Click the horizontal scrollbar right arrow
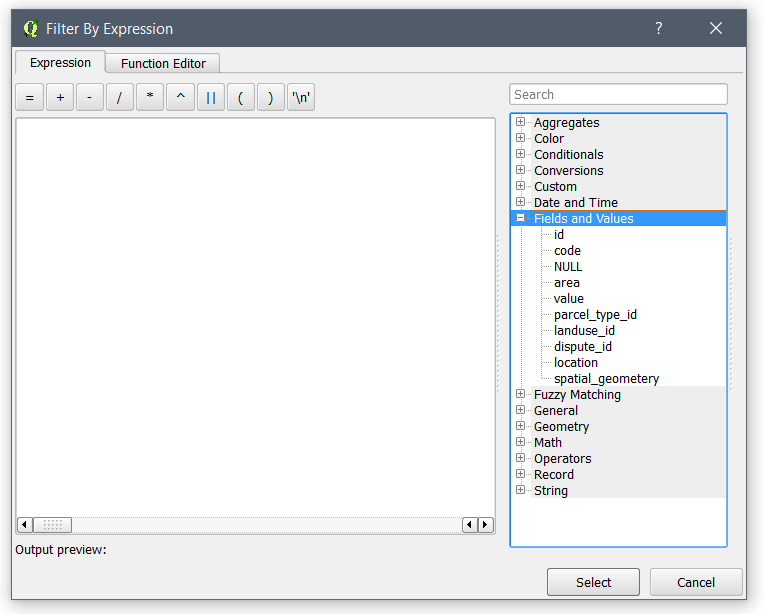Image resolution: width=764 pixels, height=614 pixels. [x=486, y=525]
